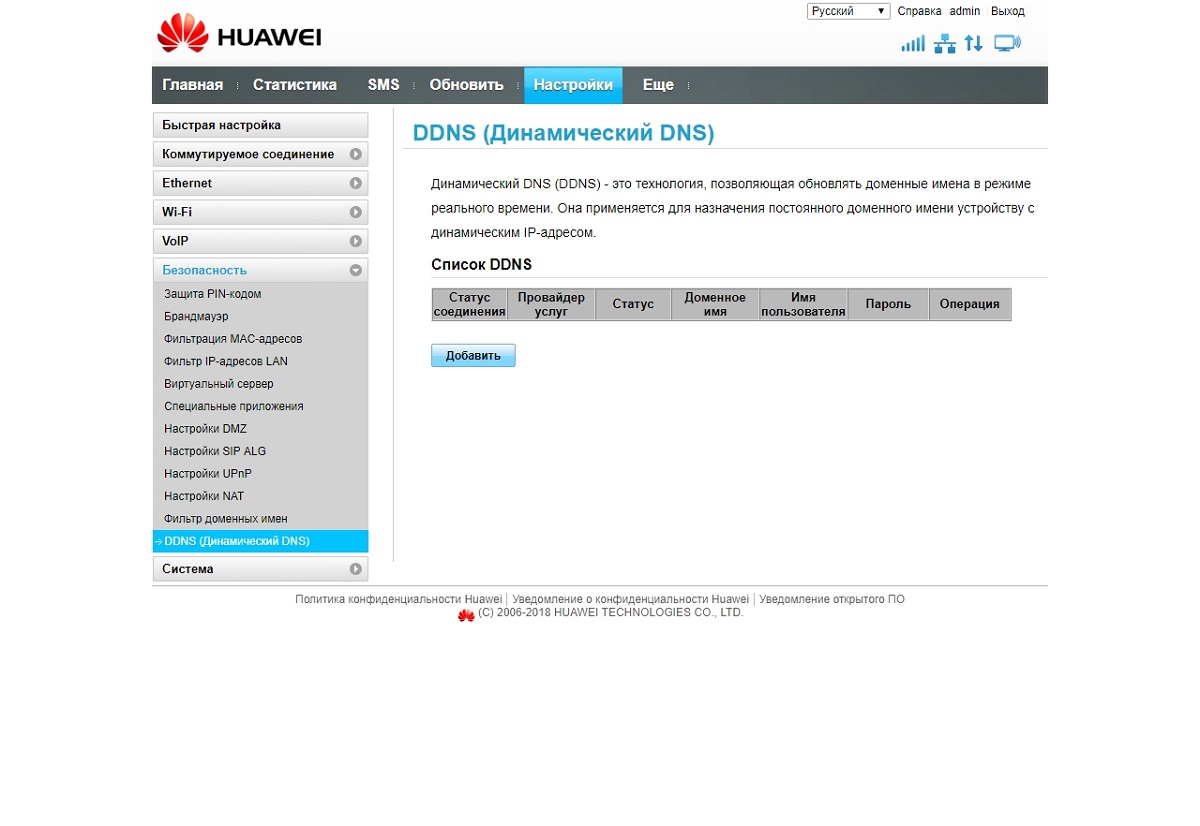
Task: Open the SMS tab
Action: tap(383, 85)
